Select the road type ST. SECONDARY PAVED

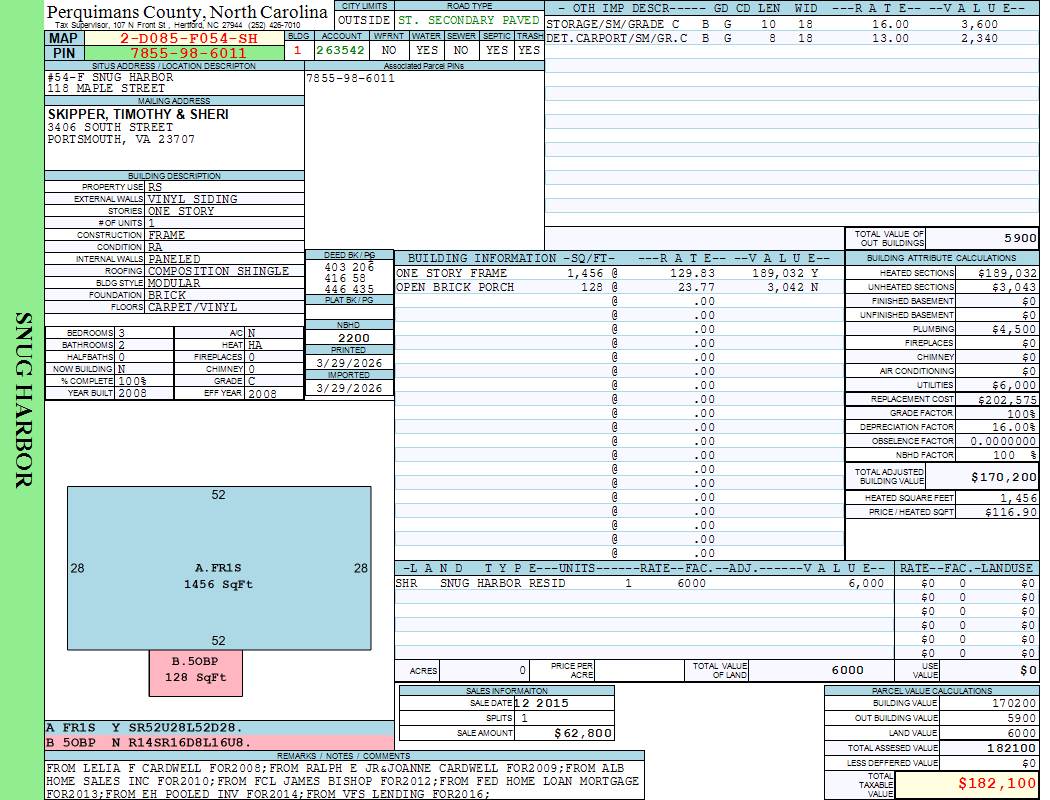[468, 19]
